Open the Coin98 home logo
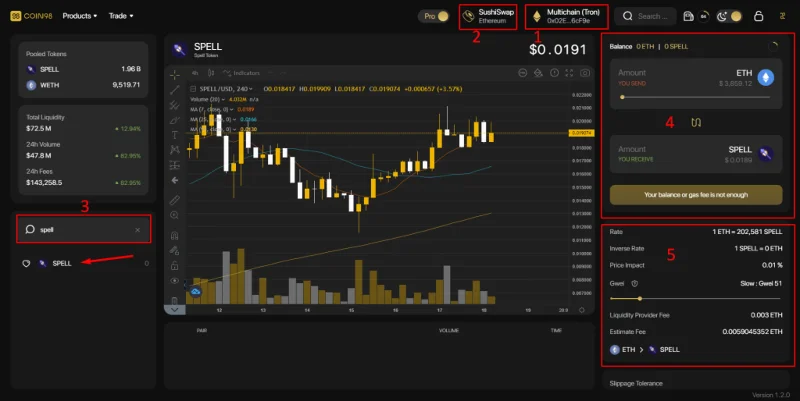The width and height of the screenshot is (800, 401). click(31, 16)
